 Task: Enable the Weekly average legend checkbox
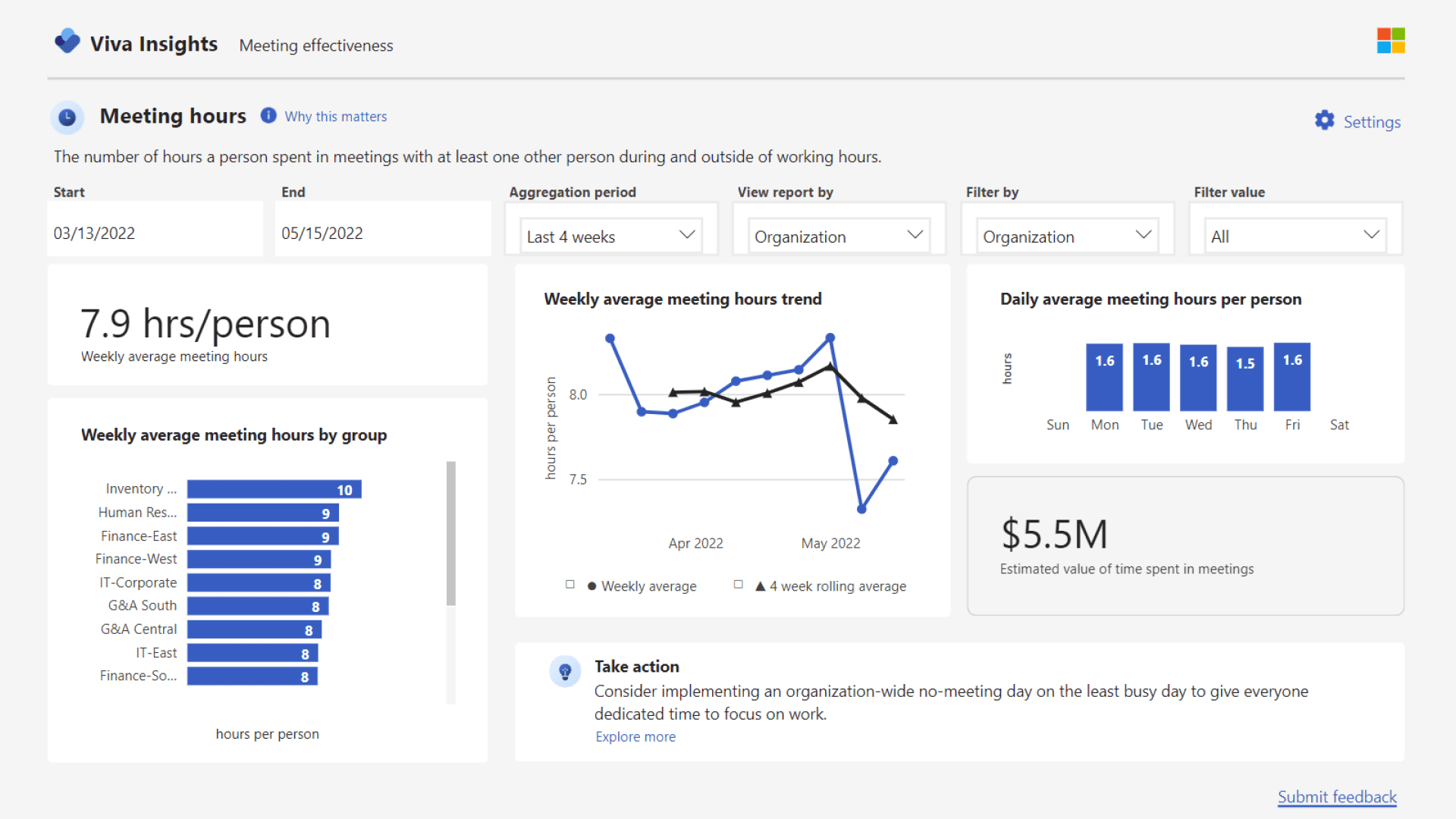tap(570, 584)
